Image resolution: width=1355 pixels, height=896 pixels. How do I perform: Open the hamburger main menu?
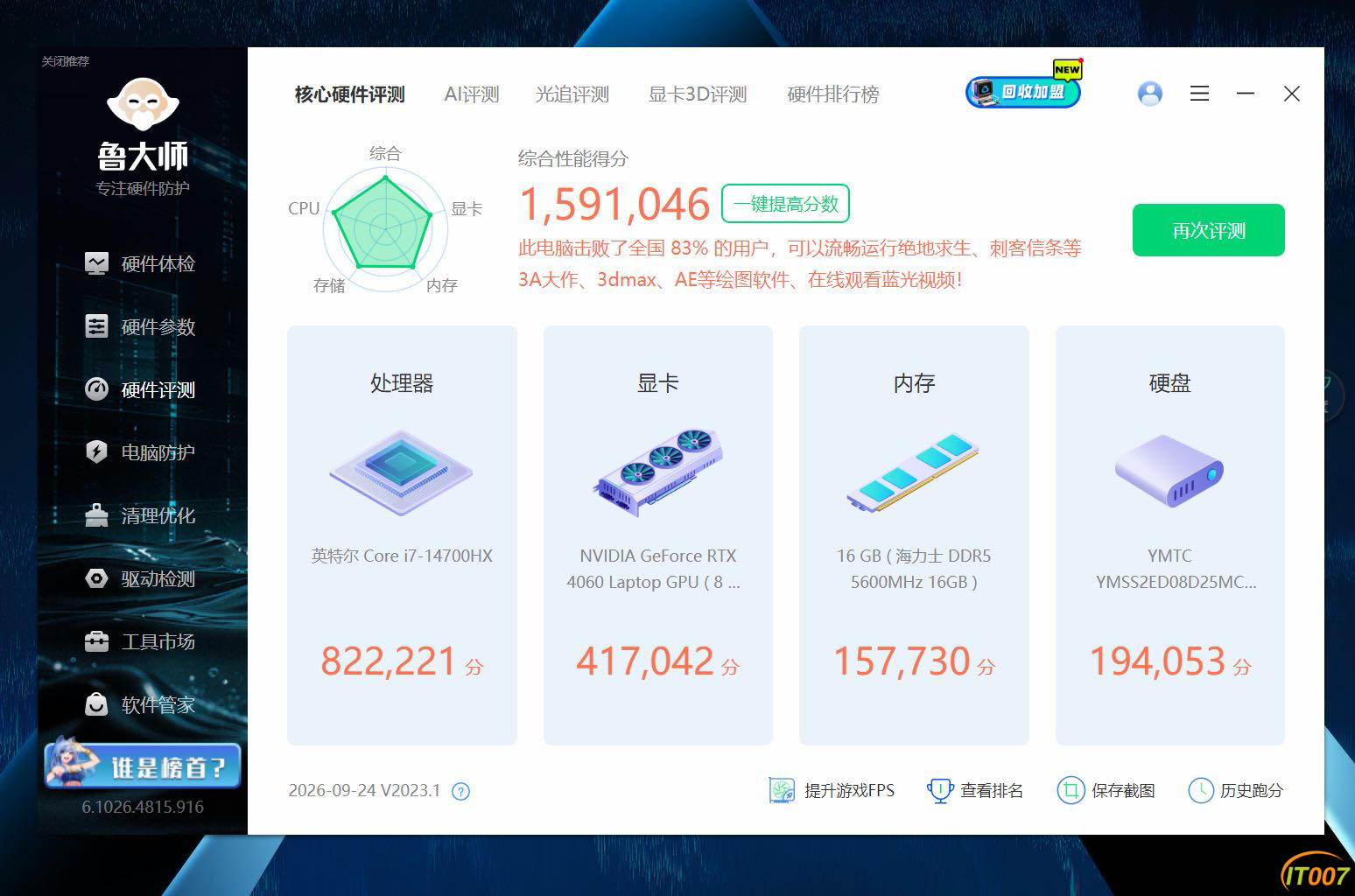click(1200, 94)
